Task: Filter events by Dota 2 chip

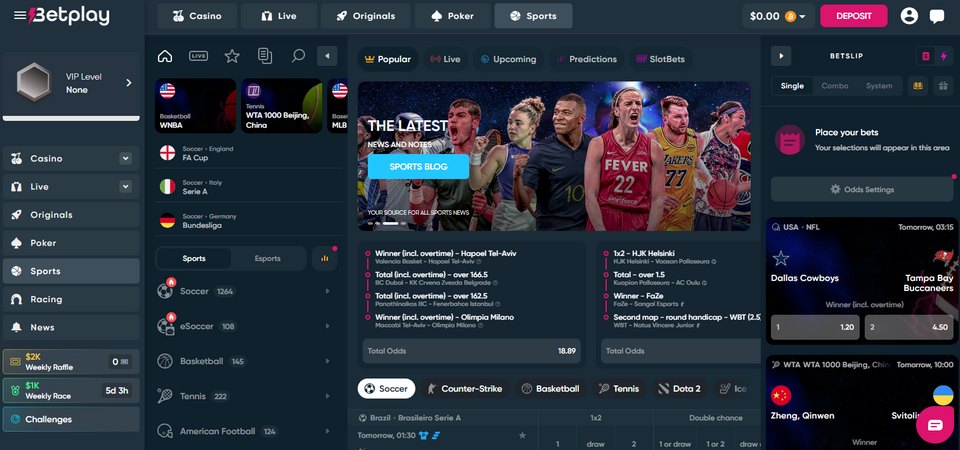Action: click(x=680, y=389)
